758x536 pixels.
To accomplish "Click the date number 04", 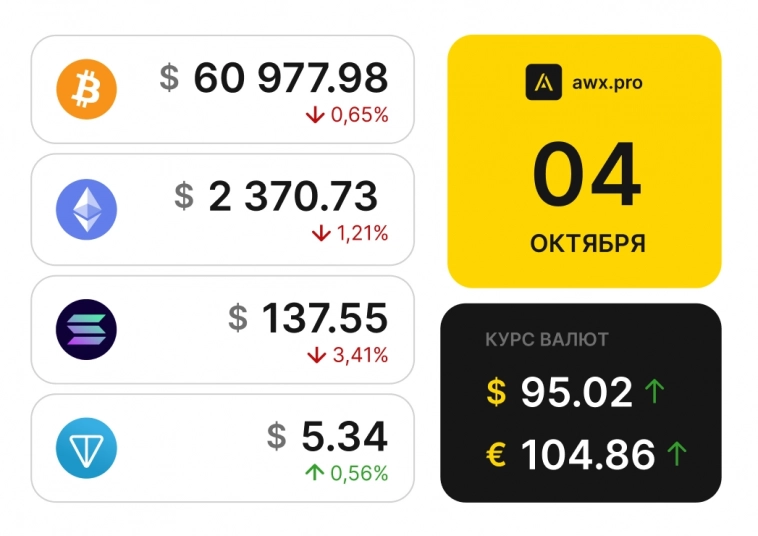I will point(585,177).
